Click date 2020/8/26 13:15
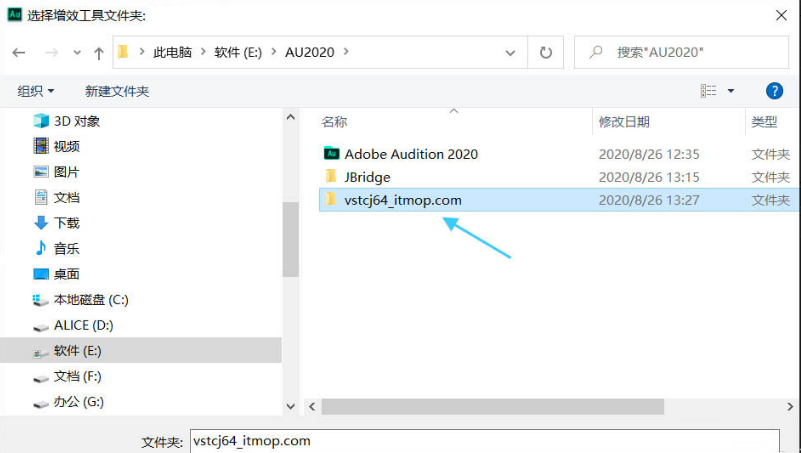Screen dimensions: 801x453 pyautogui.click(x=649, y=177)
